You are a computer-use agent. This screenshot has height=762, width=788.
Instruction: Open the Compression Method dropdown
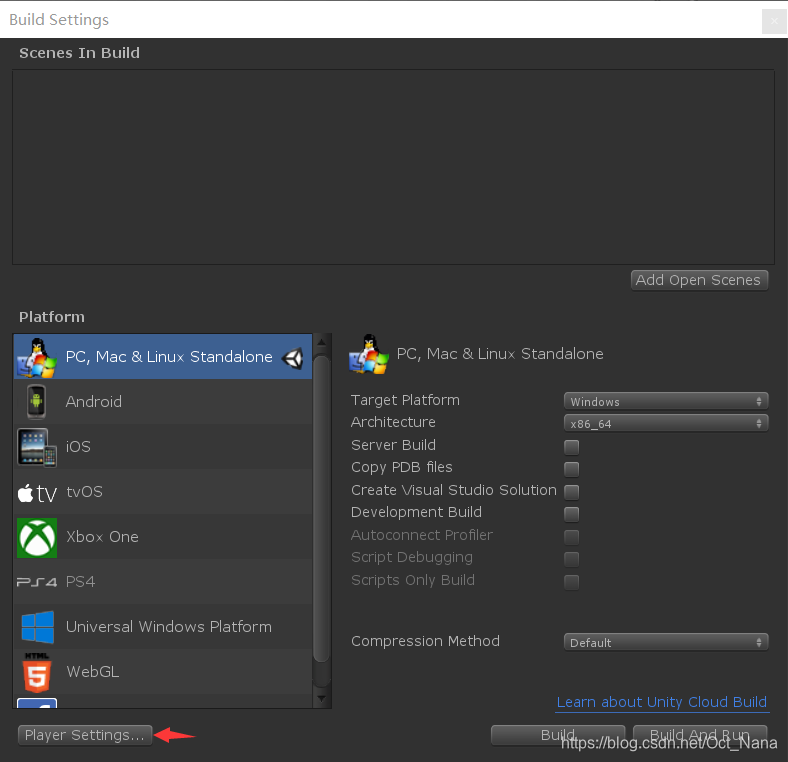pyautogui.click(x=666, y=642)
